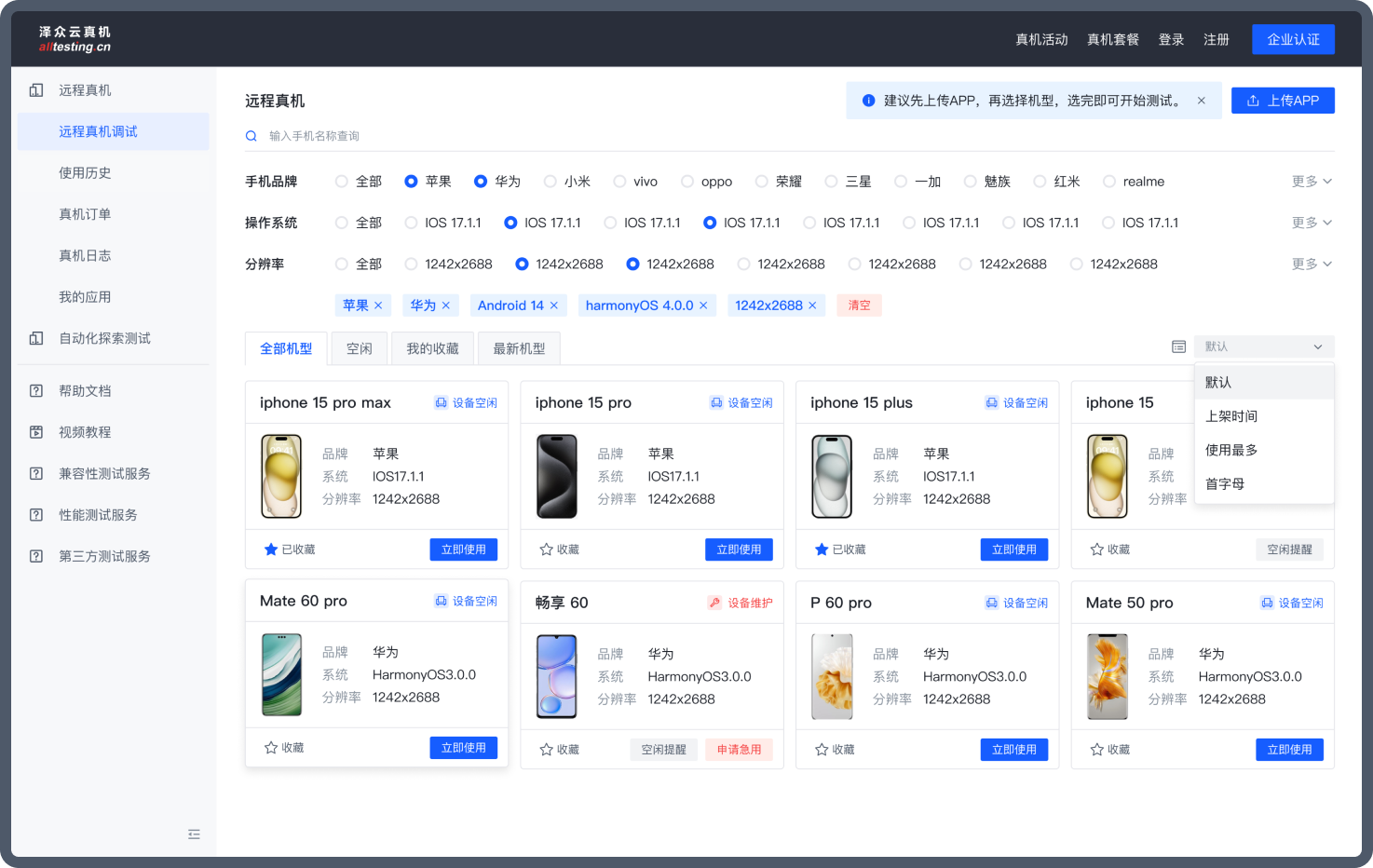Click the sidebar collapse icon at bottom
The width and height of the screenshot is (1373, 868).
pos(194,834)
